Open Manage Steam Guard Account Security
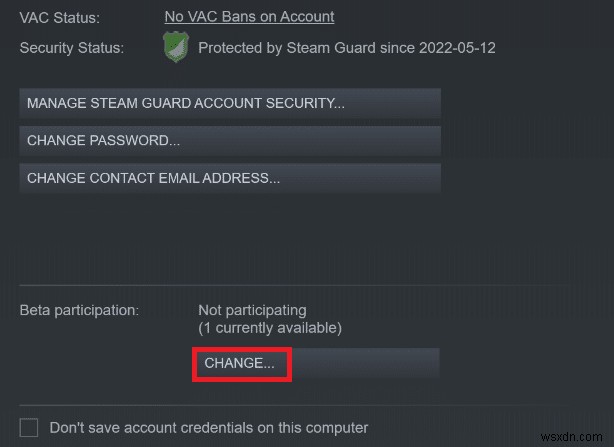Image resolution: width=614 pixels, height=447 pixels. [229, 103]
